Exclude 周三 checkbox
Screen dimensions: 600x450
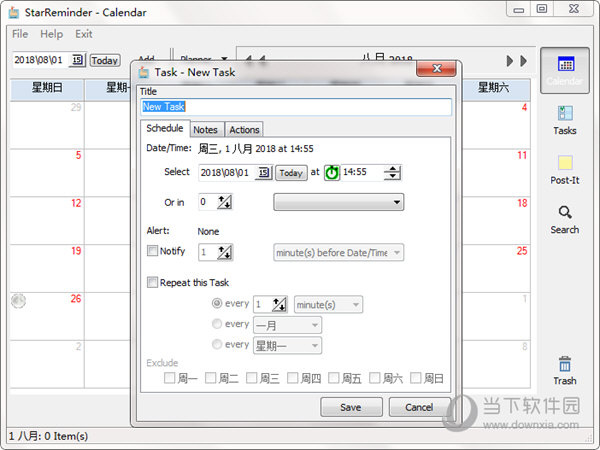click(x=251, y=378)
